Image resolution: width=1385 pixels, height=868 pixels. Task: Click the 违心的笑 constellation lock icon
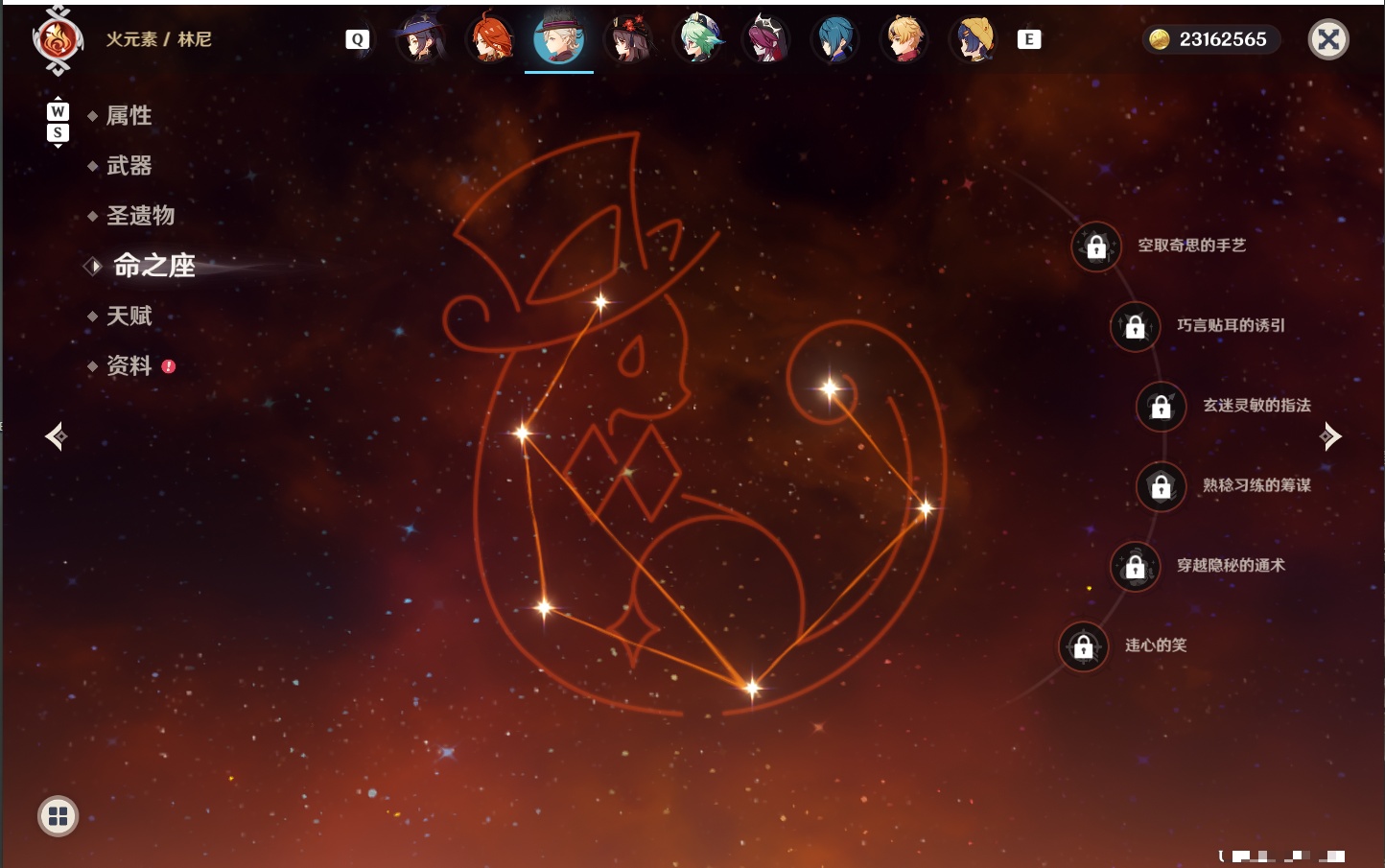[1084, 646]
